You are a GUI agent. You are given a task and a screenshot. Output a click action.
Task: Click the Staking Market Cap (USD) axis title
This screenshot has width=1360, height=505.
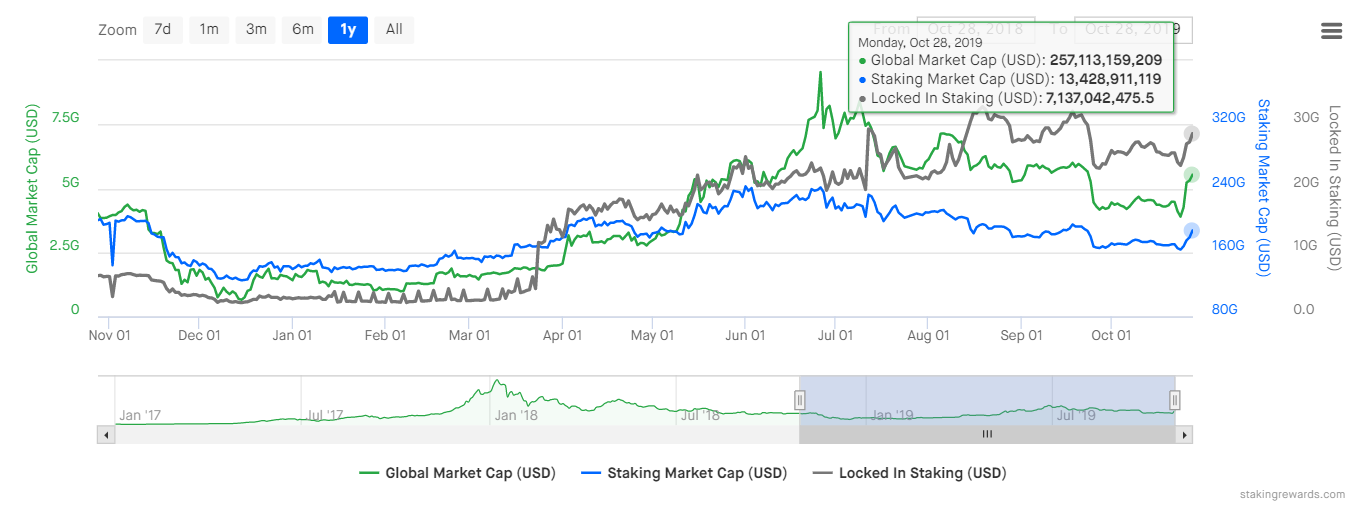[1264, 189]
